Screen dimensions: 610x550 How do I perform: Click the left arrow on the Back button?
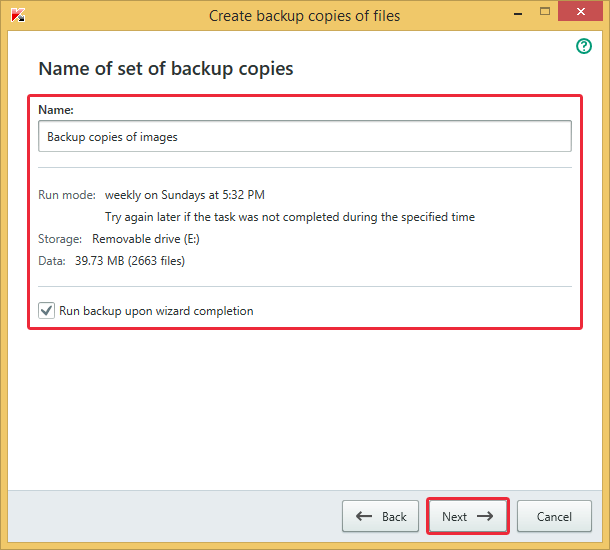point(364,516)
